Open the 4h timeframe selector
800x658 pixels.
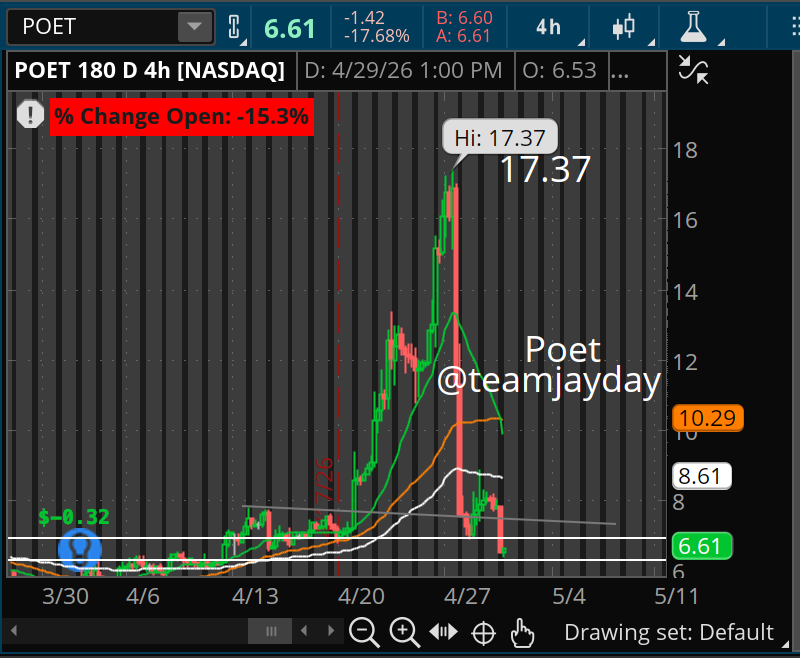(x=548, y=27)
